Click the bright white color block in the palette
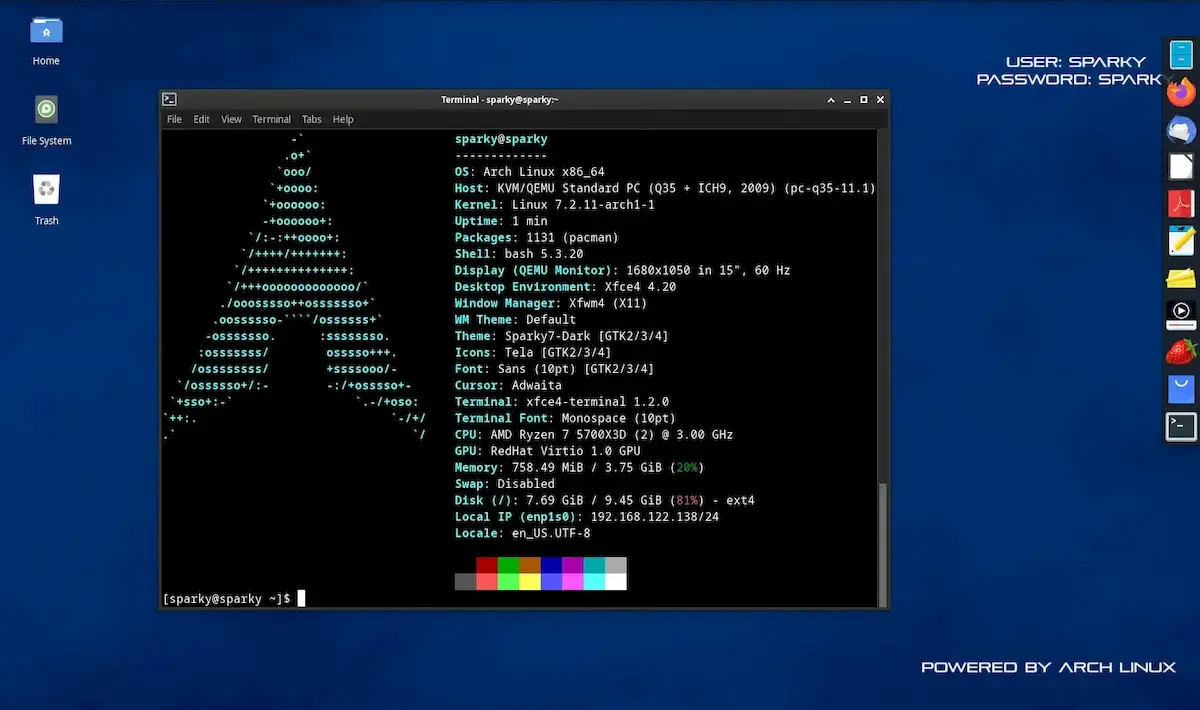The height and width of the screenshot is (710, 1200). [x=616, y=581]
